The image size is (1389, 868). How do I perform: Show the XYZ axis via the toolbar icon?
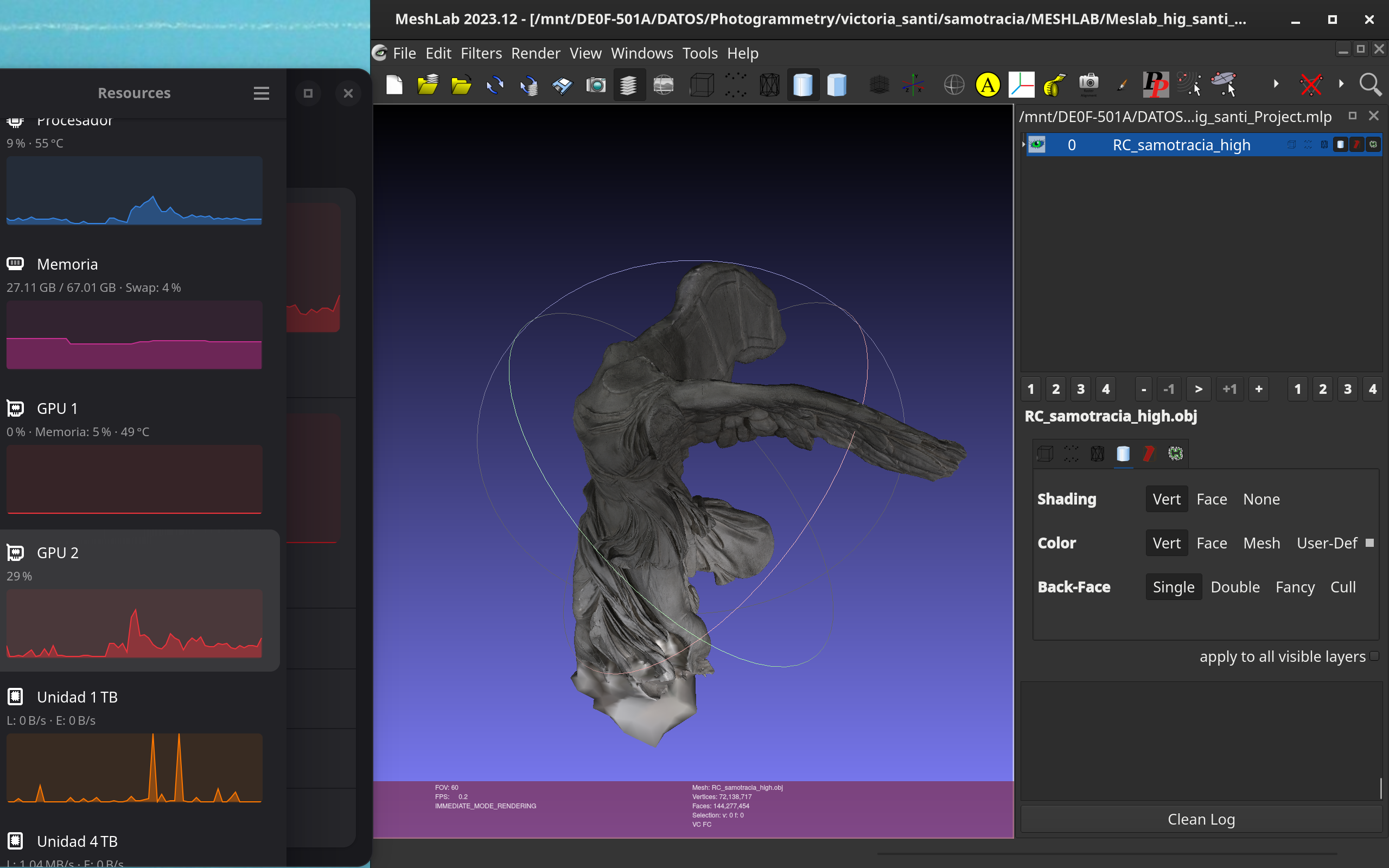(x=913, y=85)
